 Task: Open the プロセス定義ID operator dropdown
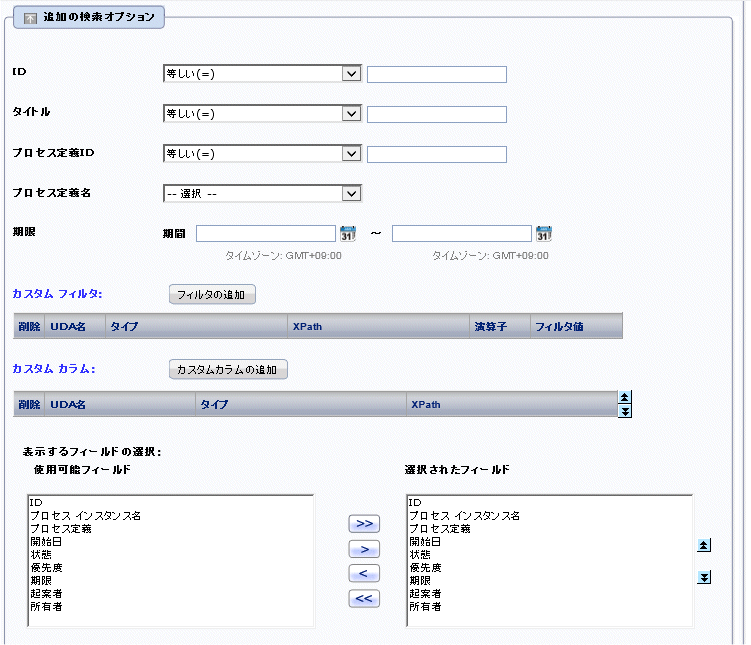[x=262, y=154]
